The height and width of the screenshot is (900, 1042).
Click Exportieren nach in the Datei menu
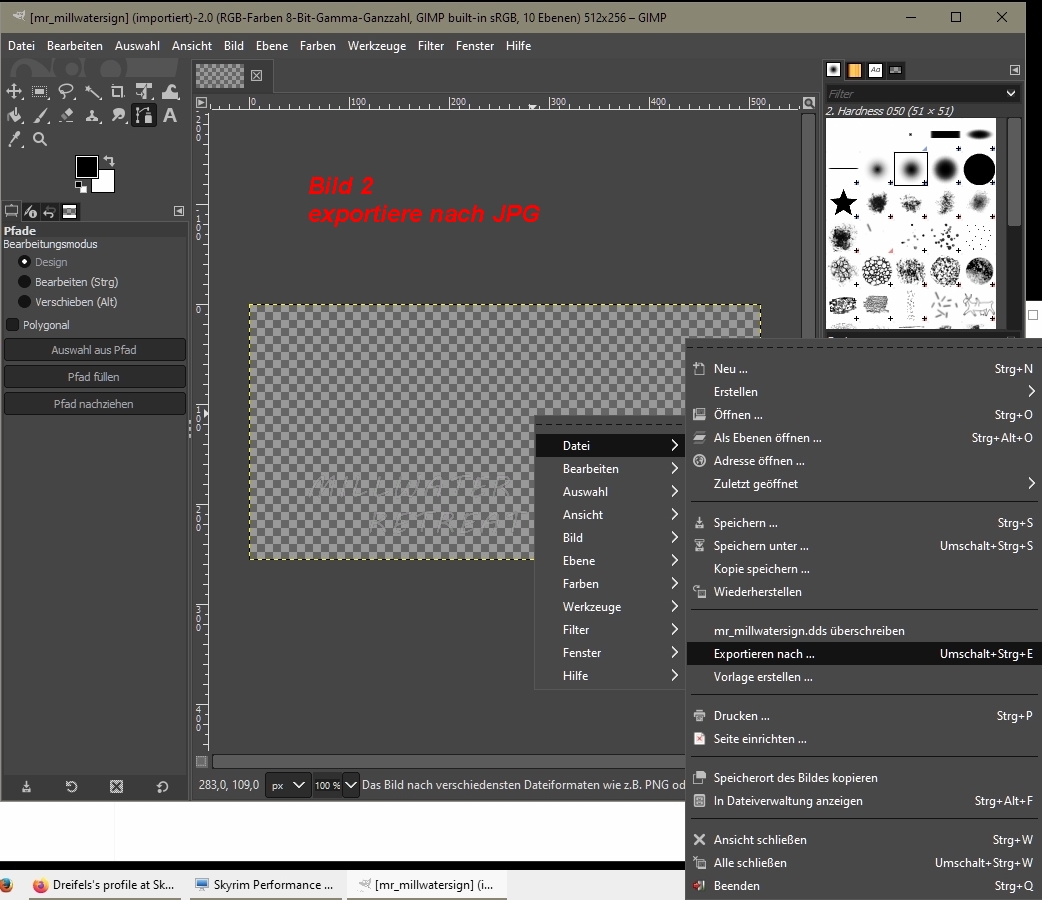[x=764, y=654]
